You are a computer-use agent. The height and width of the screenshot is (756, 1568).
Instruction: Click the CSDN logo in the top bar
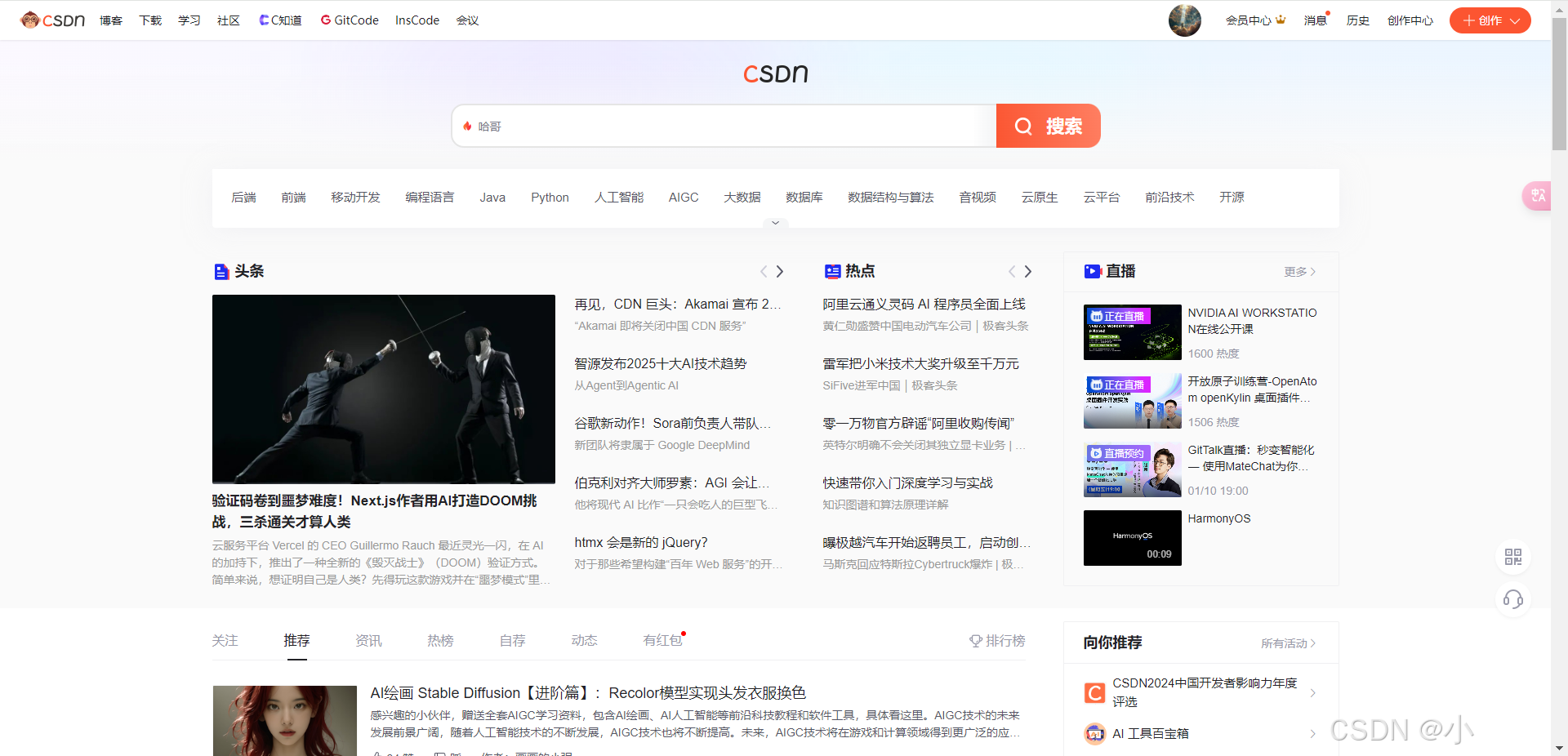pyautogui.click(x=53, y=20)
